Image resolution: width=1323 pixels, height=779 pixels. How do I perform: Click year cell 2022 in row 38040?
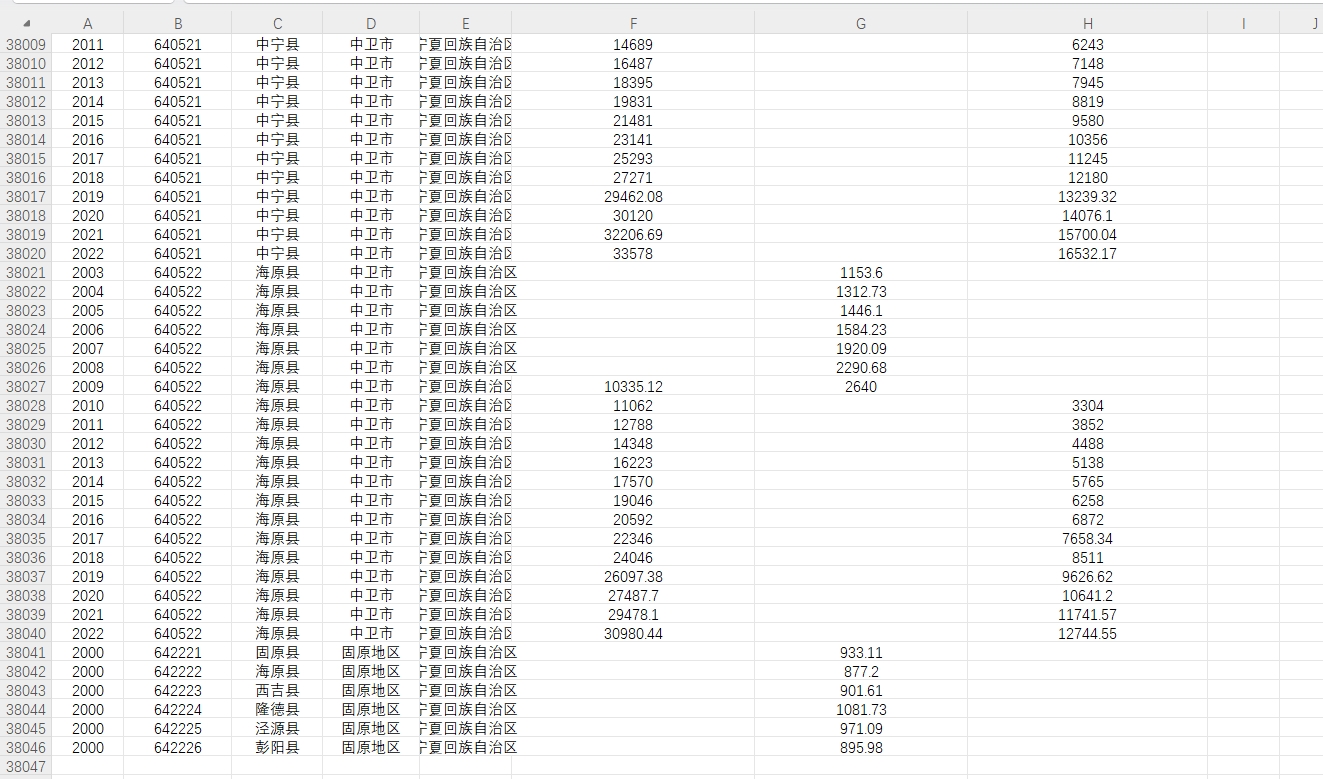pyautogui.click(x=88, y=633)
